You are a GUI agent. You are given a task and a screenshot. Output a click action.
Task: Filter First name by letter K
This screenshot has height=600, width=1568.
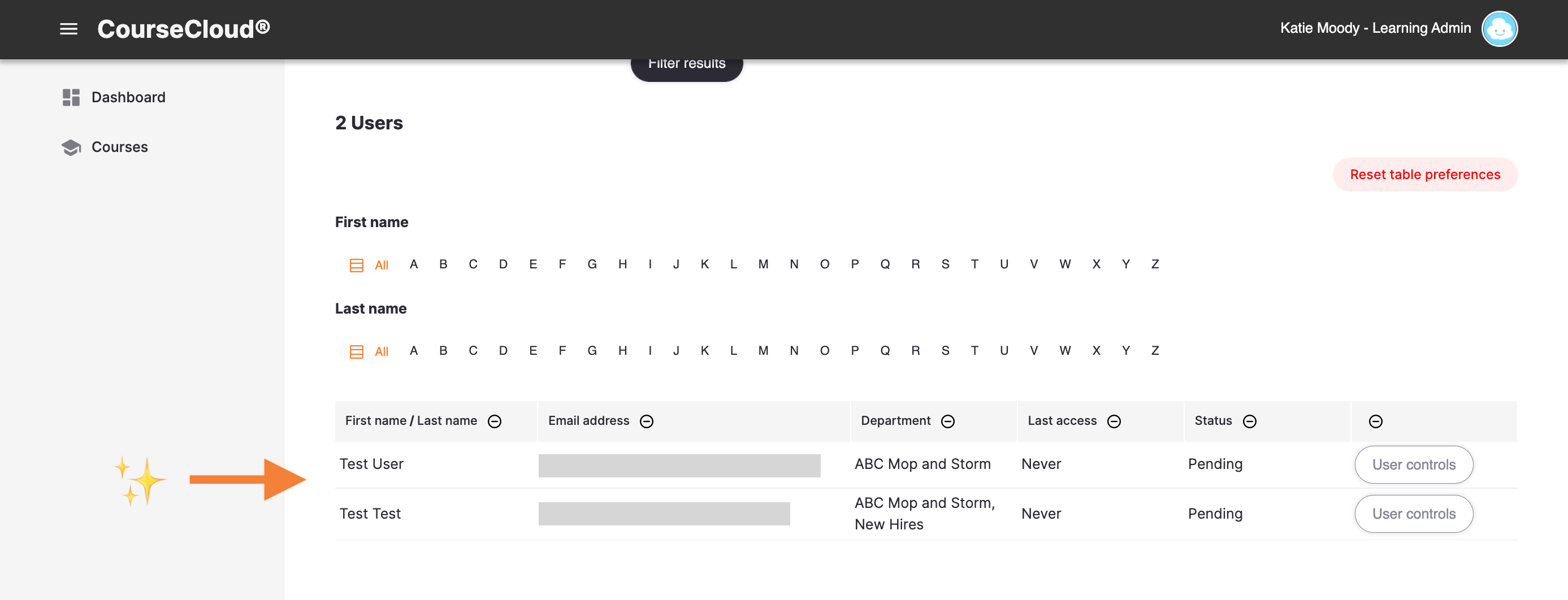point(705,264)
